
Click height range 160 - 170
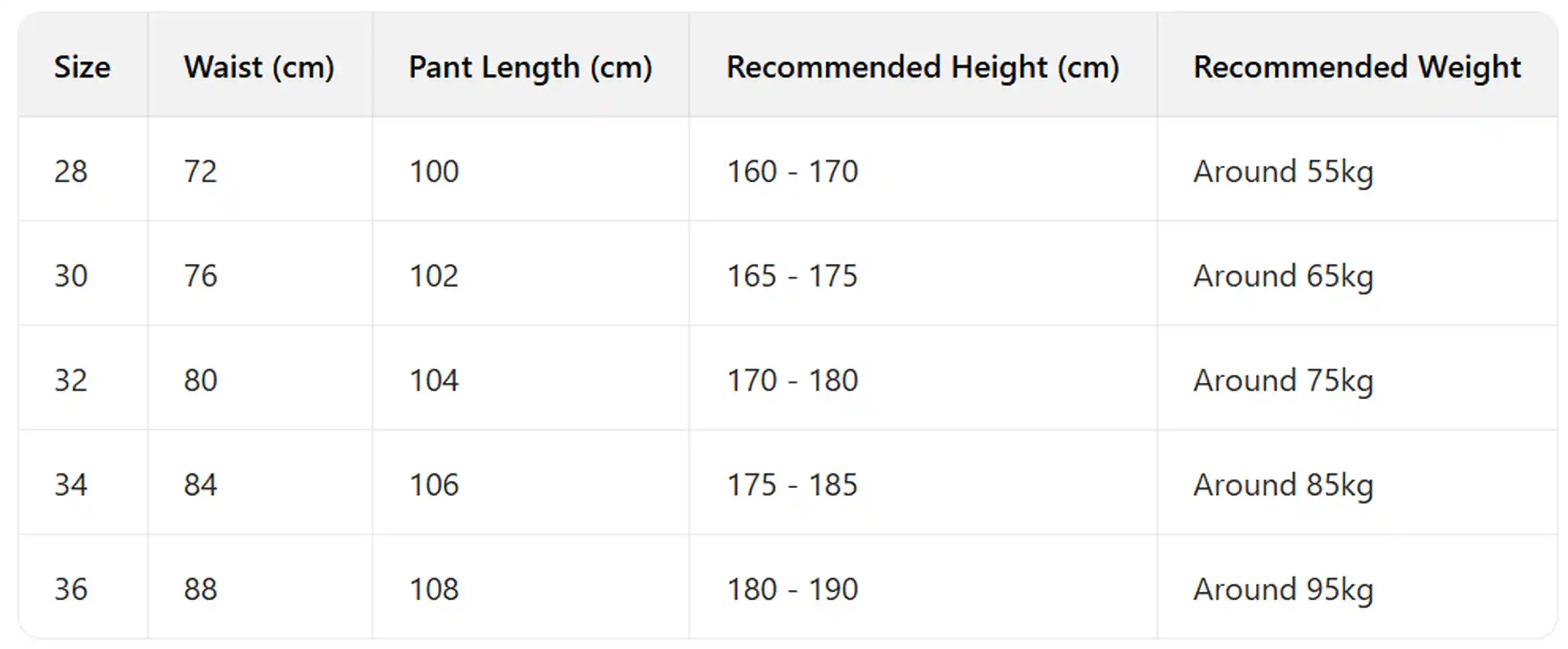click(x=792, y=172)
